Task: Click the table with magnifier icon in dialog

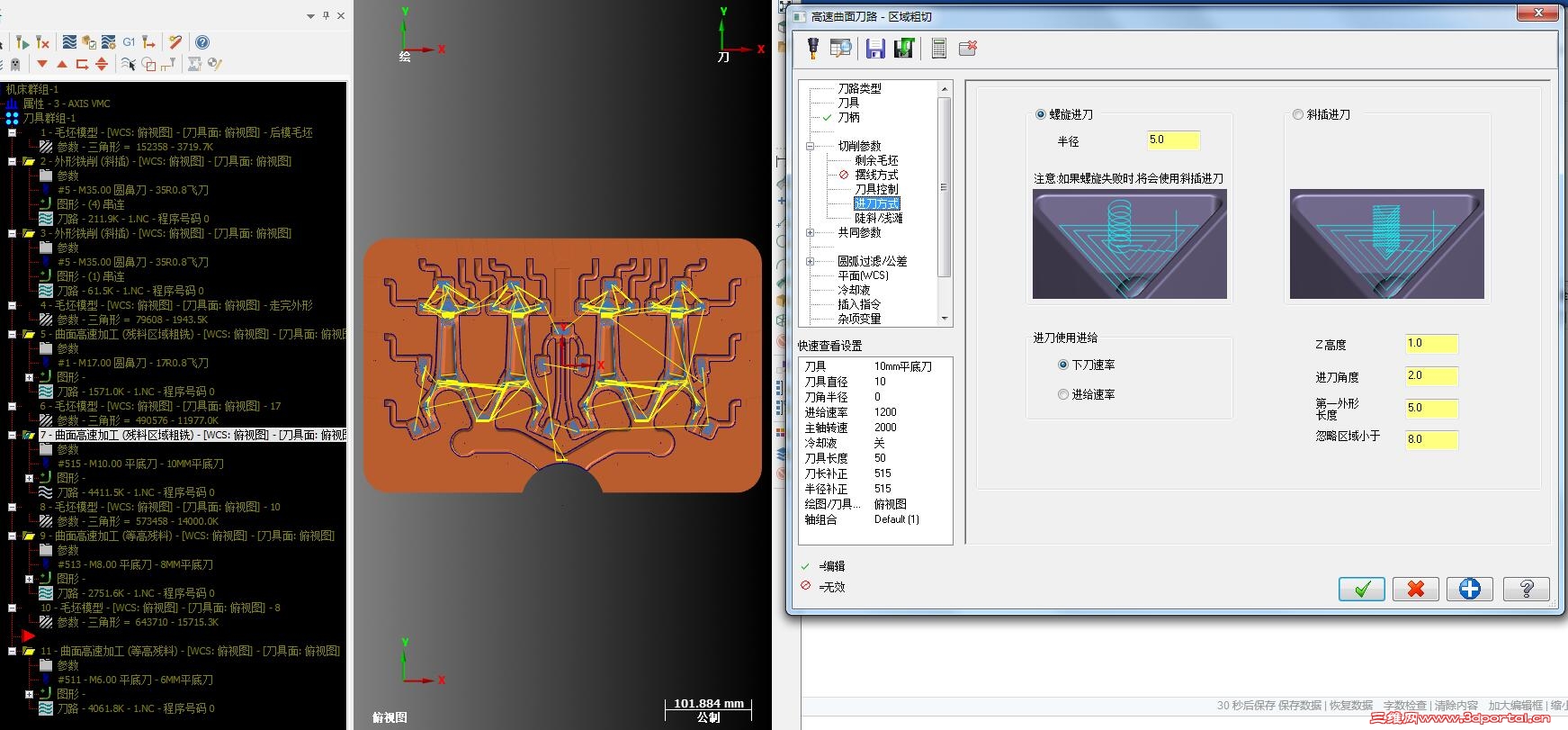Action: (x=841, y=48)
